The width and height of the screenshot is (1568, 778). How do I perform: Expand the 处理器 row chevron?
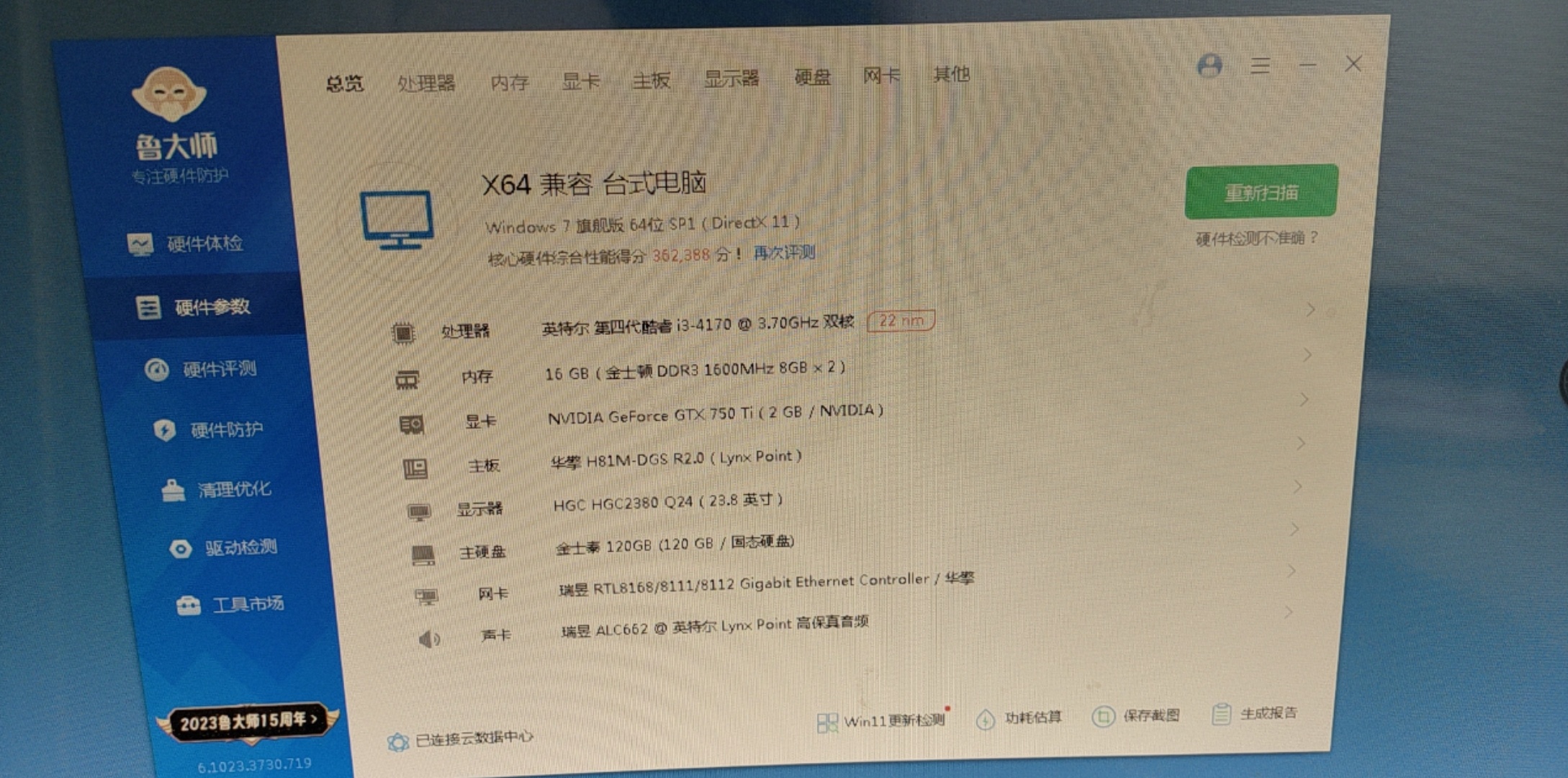[x=1311, y=310]
